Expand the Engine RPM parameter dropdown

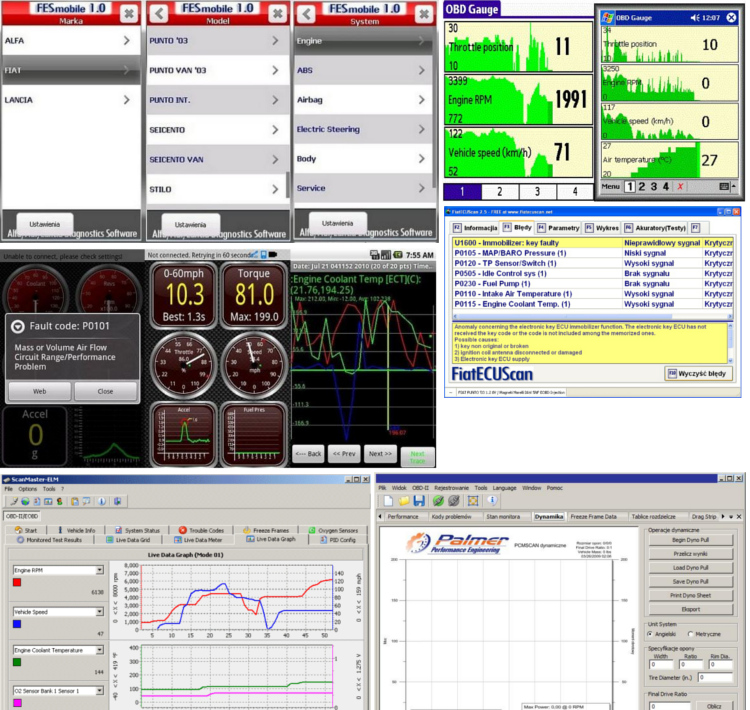(x=100, y=570)
